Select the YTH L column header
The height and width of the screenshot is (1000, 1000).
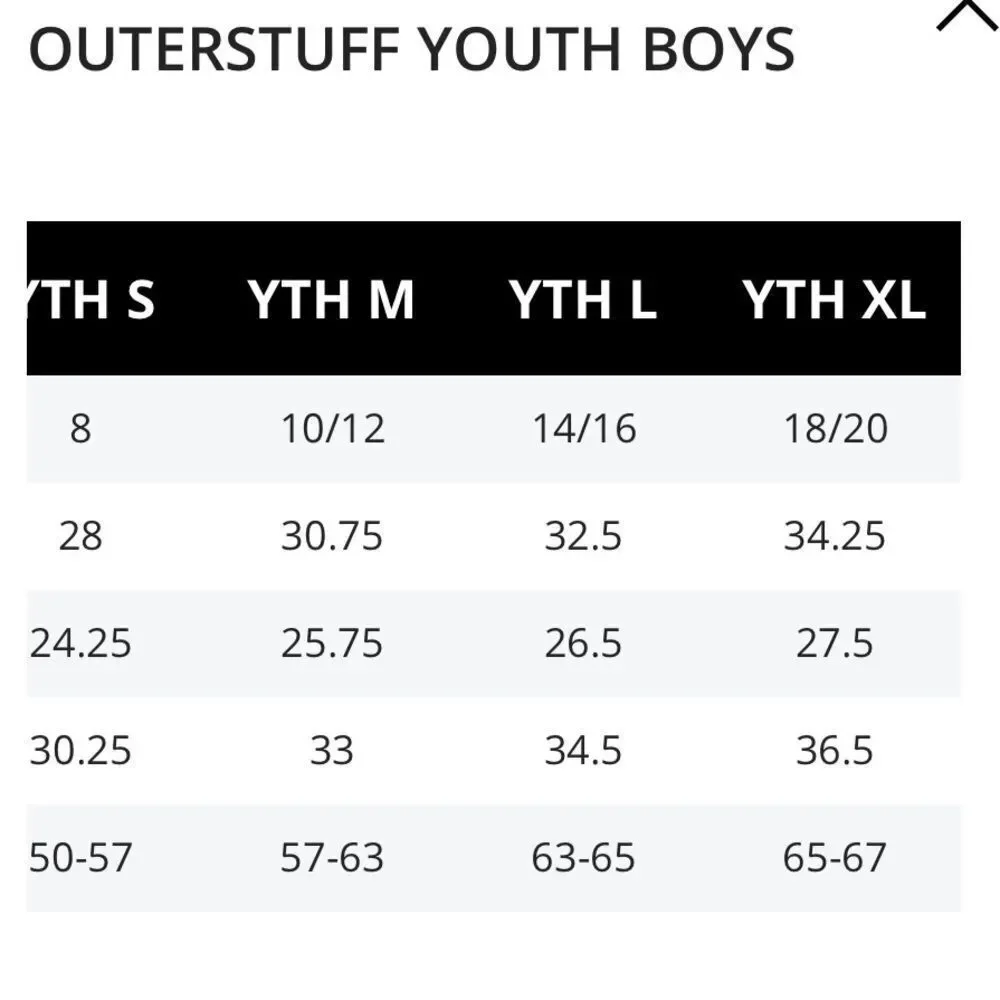click(583, 300)
